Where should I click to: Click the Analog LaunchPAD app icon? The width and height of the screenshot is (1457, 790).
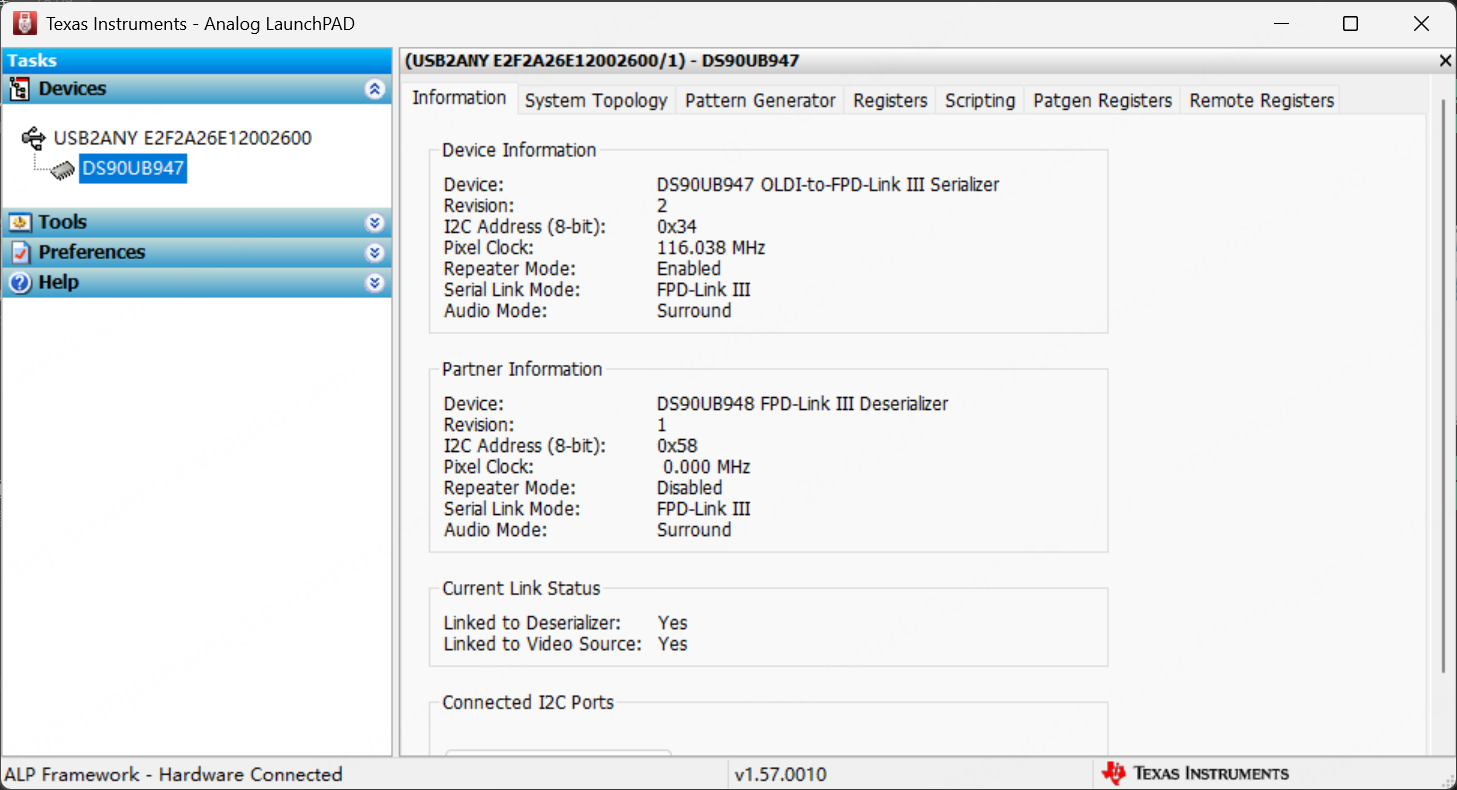coord(24,23)
